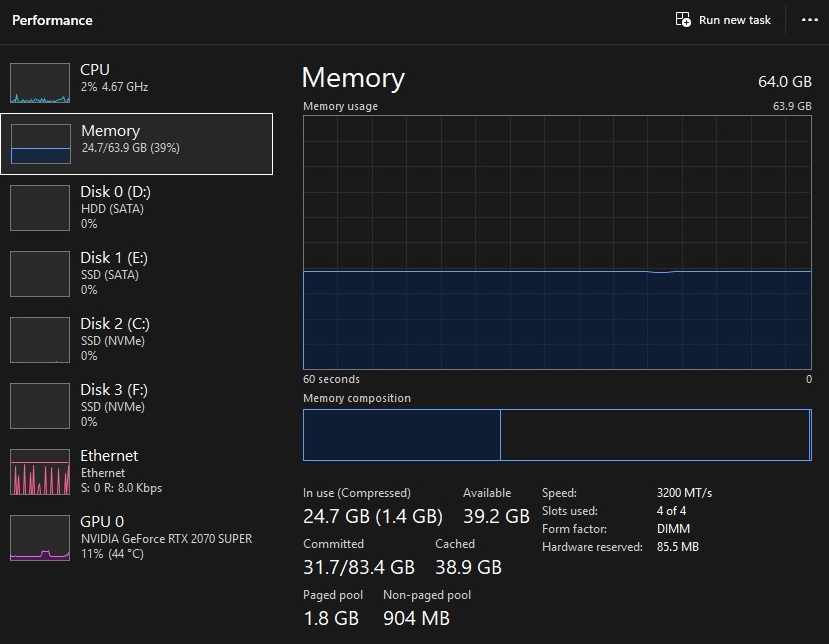This screenshot has height=644, width=829.
Task: Click the 63.9 GB graph scale label
Action: [792, 106]
